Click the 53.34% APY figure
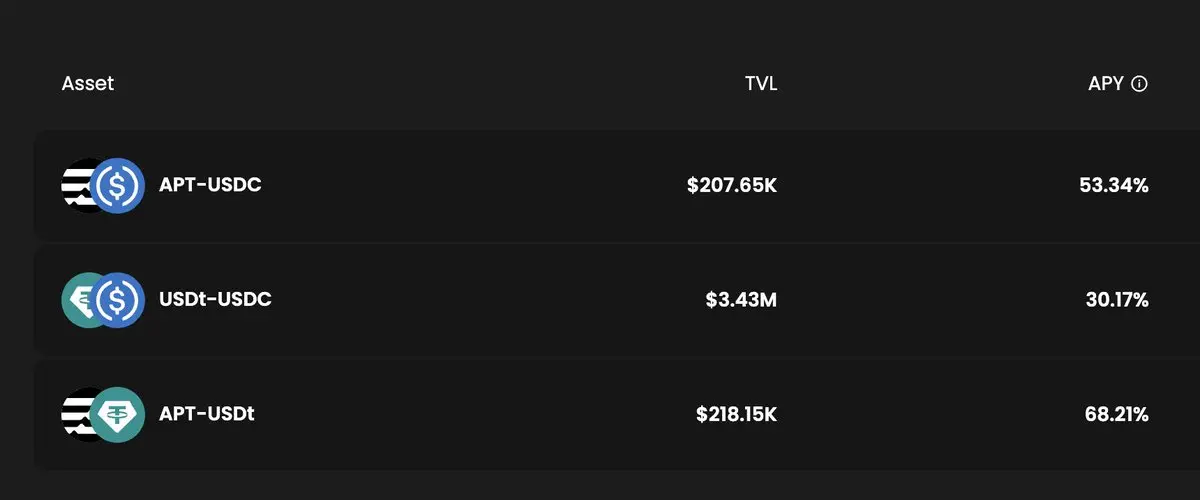Screen dimensions: 1200x500 [1114, 186]
